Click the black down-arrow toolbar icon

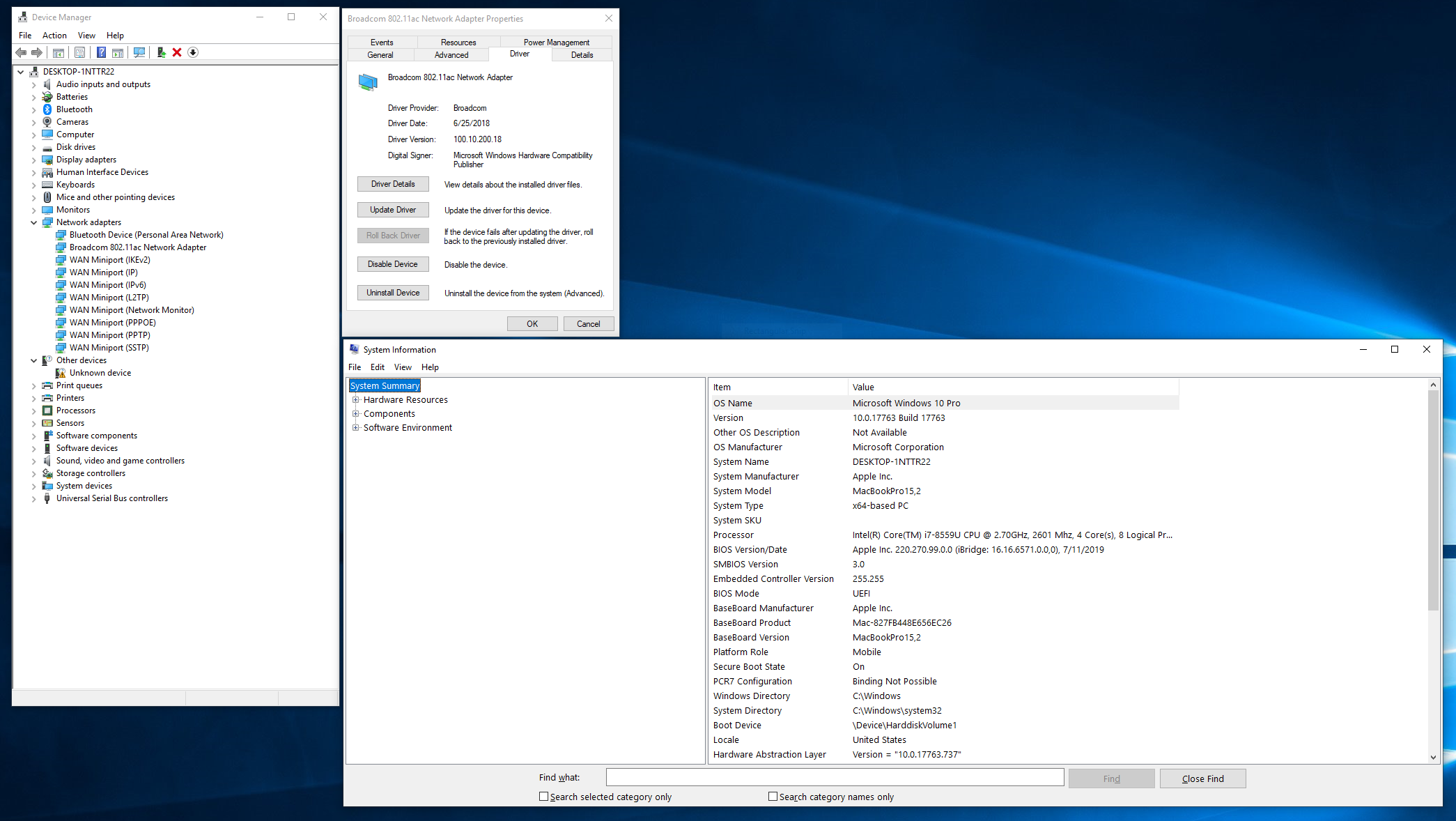pos(193,52)
